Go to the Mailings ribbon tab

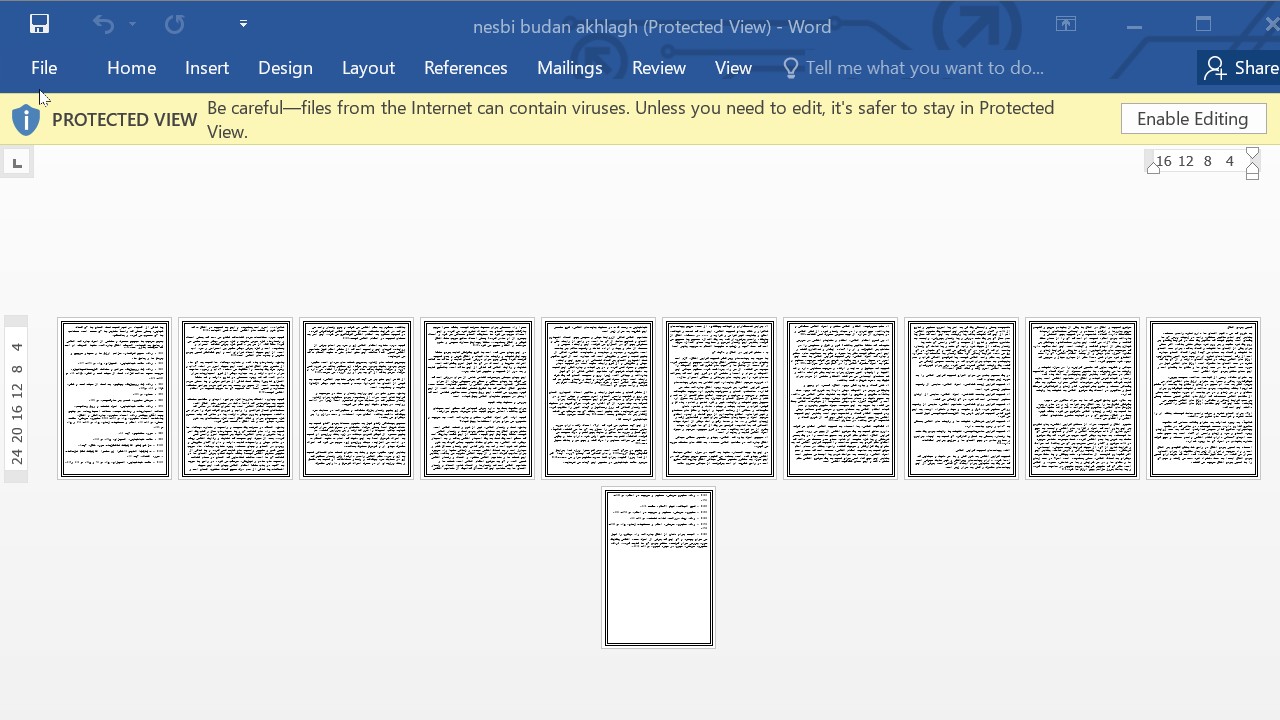[569, 68]
